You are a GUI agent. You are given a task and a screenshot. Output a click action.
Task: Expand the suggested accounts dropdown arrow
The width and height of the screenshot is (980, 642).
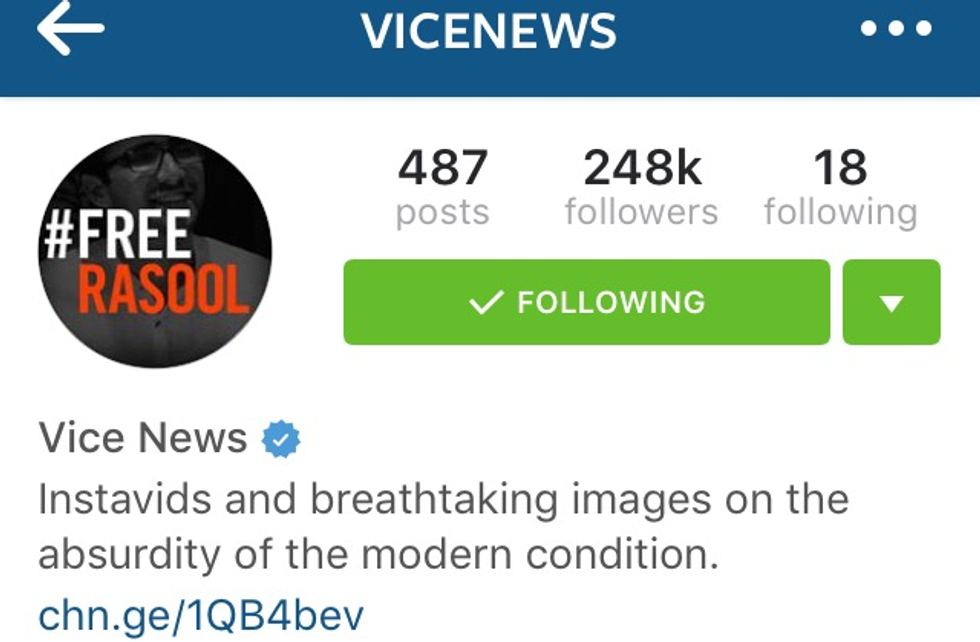click(891, 302)
